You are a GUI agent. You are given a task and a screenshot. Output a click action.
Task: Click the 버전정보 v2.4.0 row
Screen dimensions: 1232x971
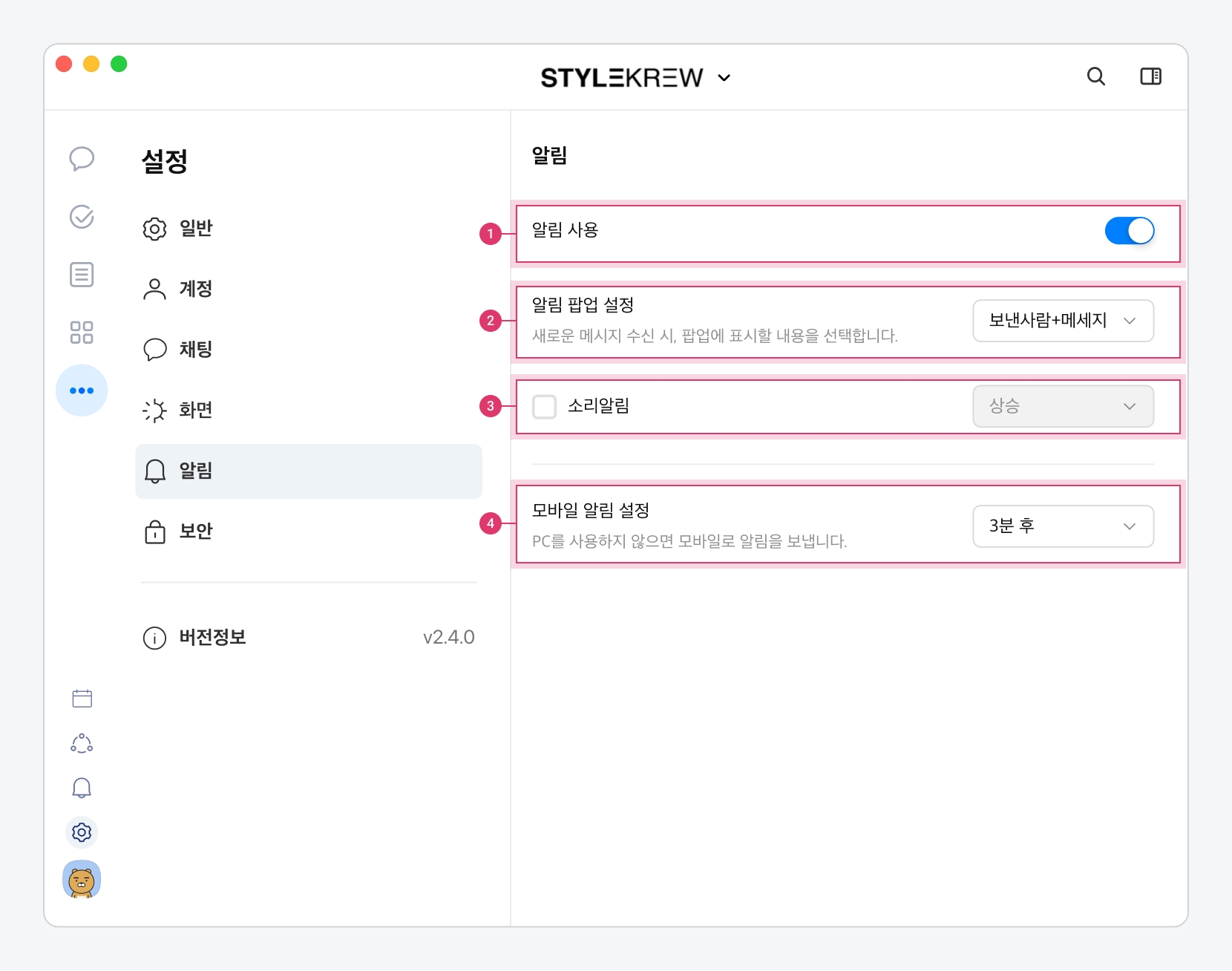(x=308, y=638)
